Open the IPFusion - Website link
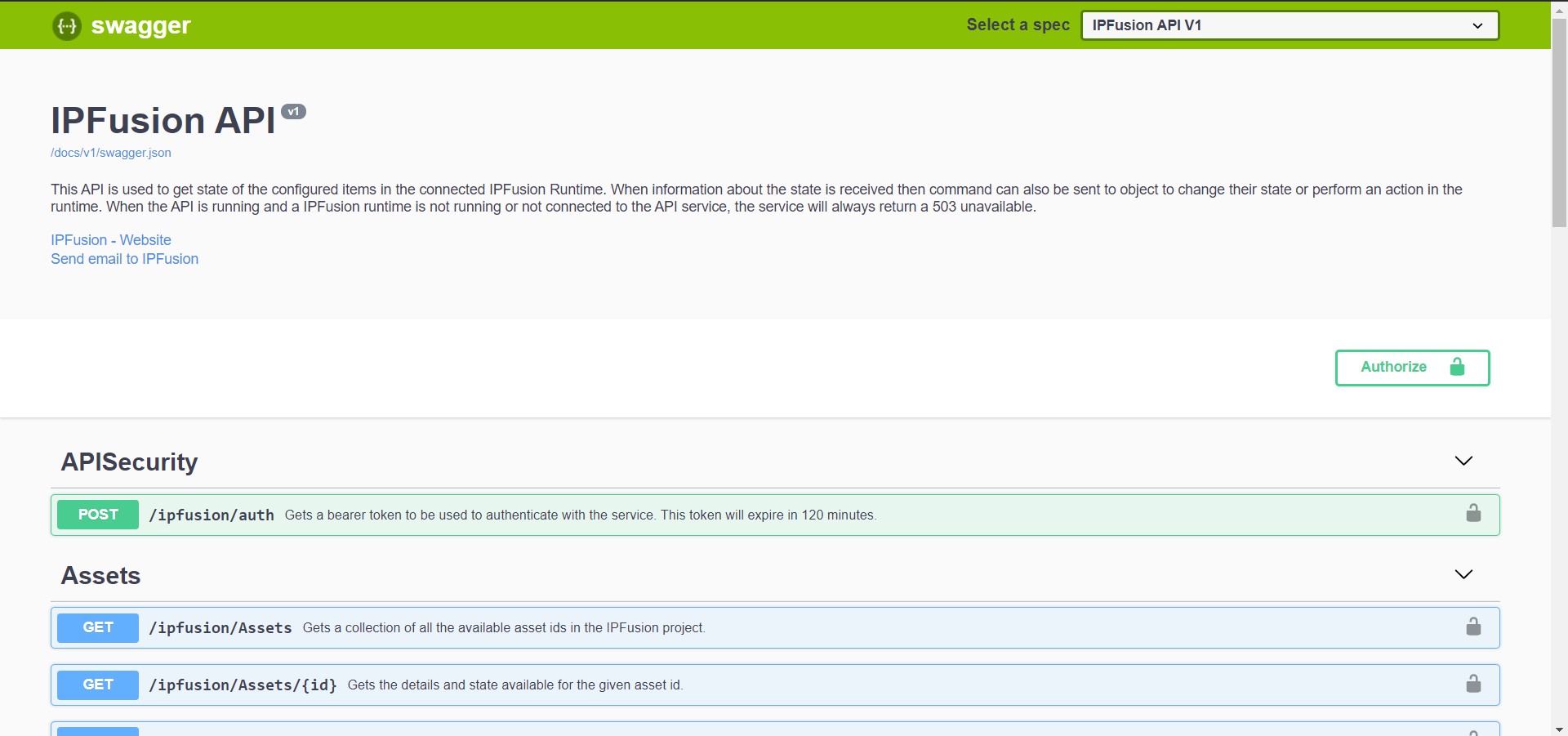1568x736 pixels. click(x=111, y=240)
